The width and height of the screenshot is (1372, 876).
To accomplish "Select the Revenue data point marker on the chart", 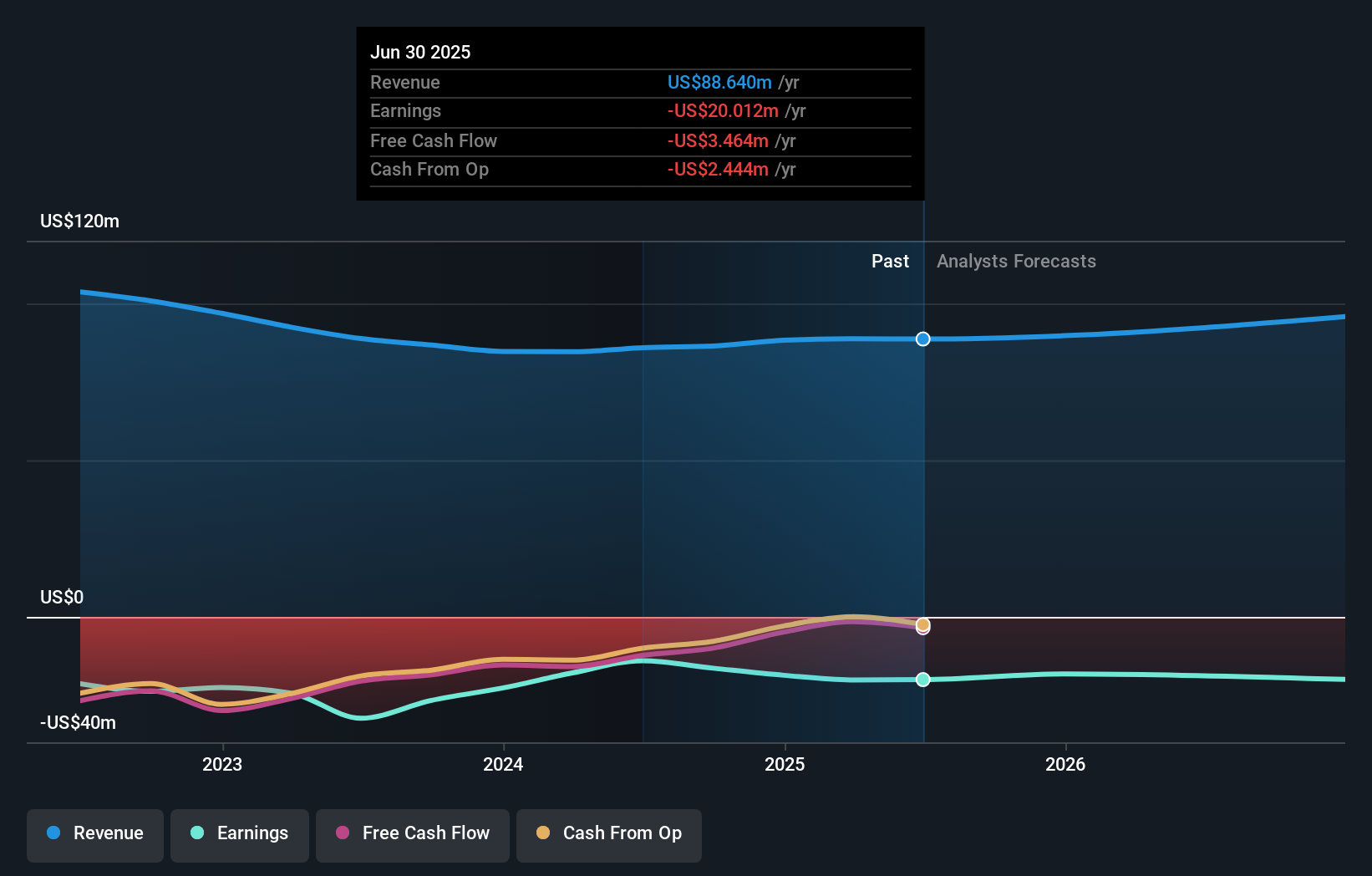I will click(922, 339).
